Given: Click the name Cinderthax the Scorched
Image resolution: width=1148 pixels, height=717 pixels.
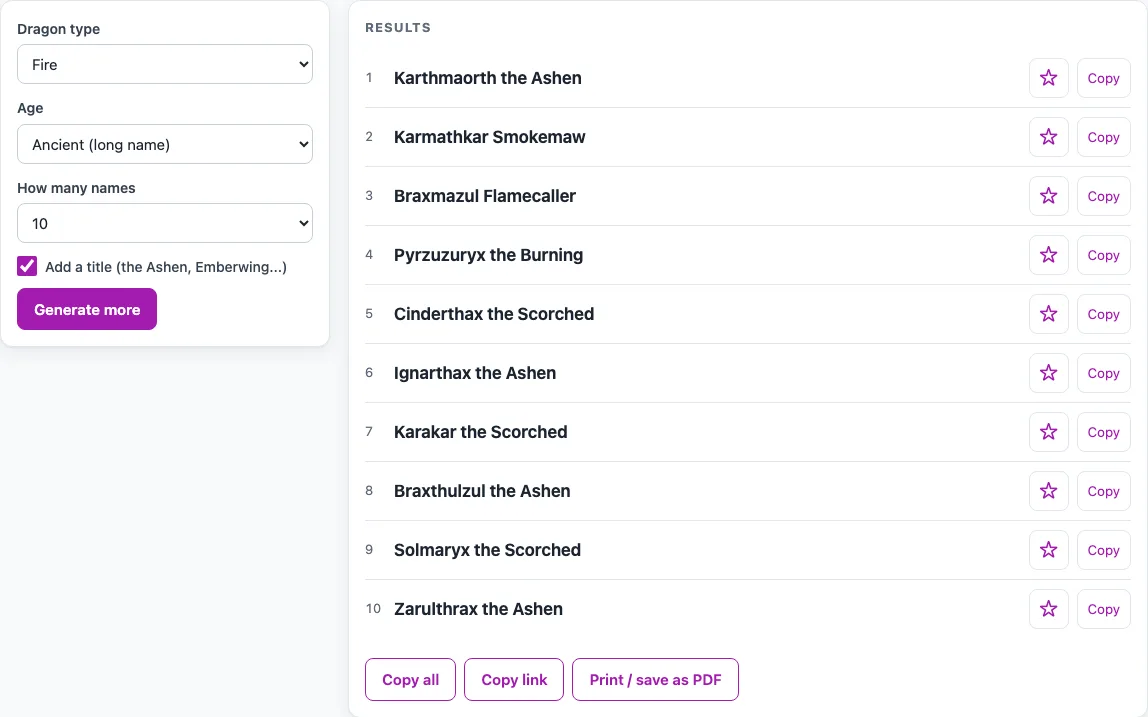Looking at the screenshot, I should pyautogui.click(x=494, y=313).
